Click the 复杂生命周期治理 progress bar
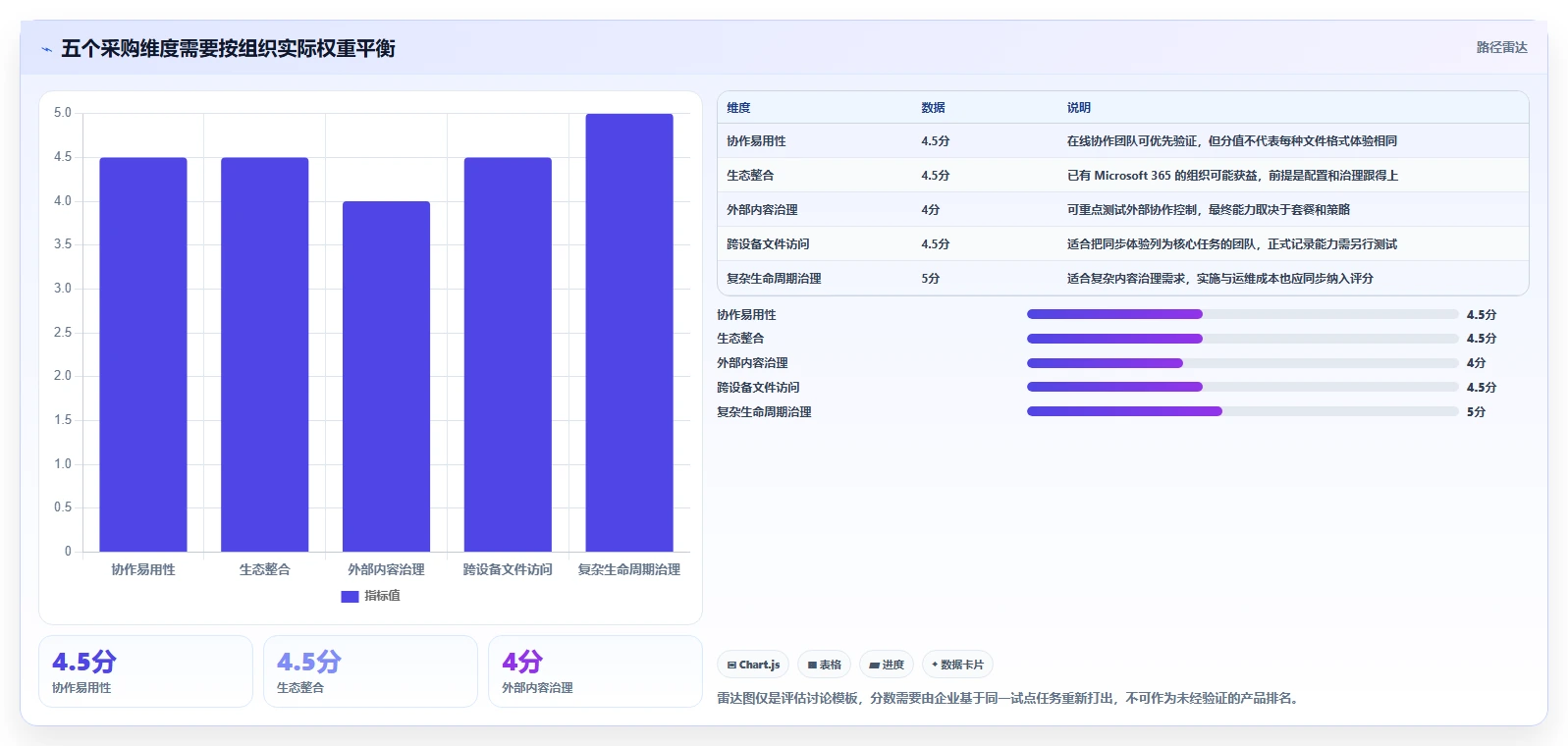This screenshot has height=746, width=1568. (1242, 411)
